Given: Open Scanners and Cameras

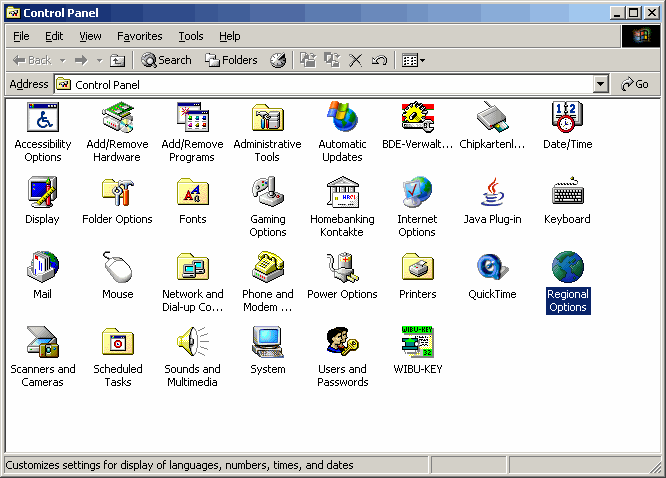Looking at the screenshot, I should pyautogui.click(x=42, y=343).
